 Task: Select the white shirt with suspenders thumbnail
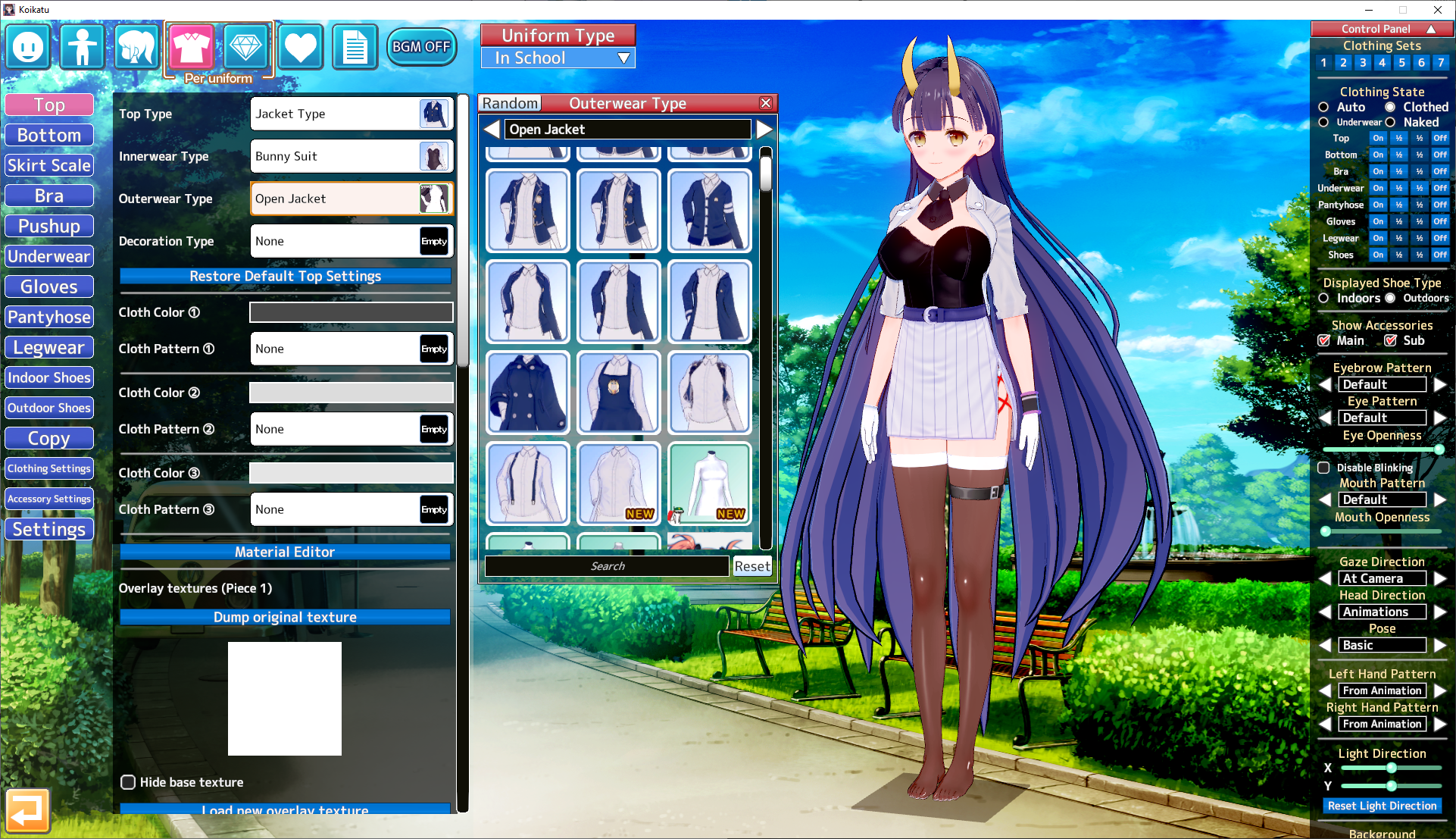point(528,484)
